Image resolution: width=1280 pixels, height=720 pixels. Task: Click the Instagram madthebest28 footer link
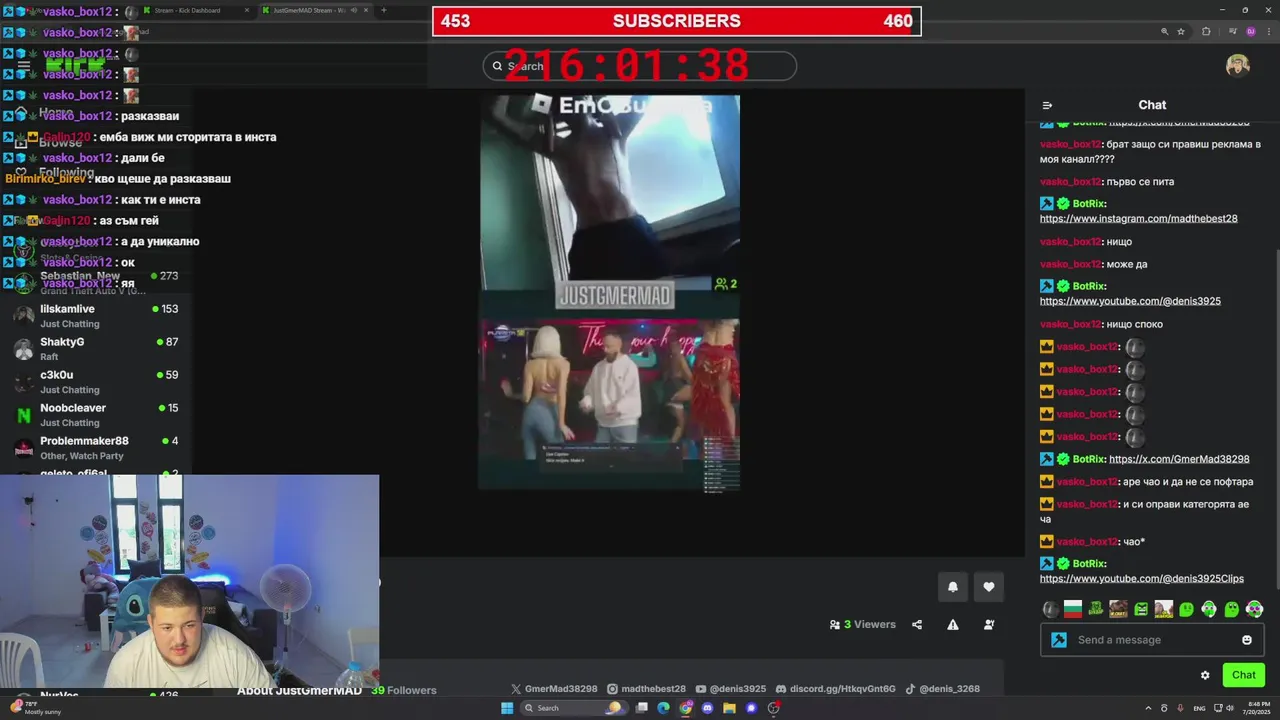(x=646, y=689)
